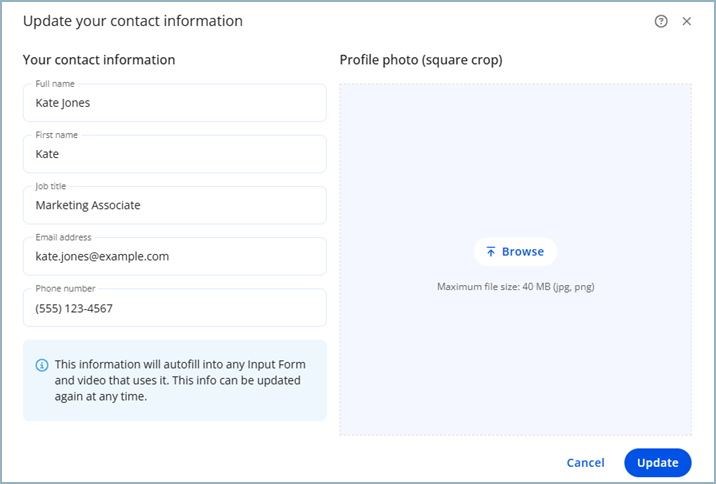The image size is (716, 484).
Task: Click the upload arrow icon beside Browse
Action: click(491, 252)
